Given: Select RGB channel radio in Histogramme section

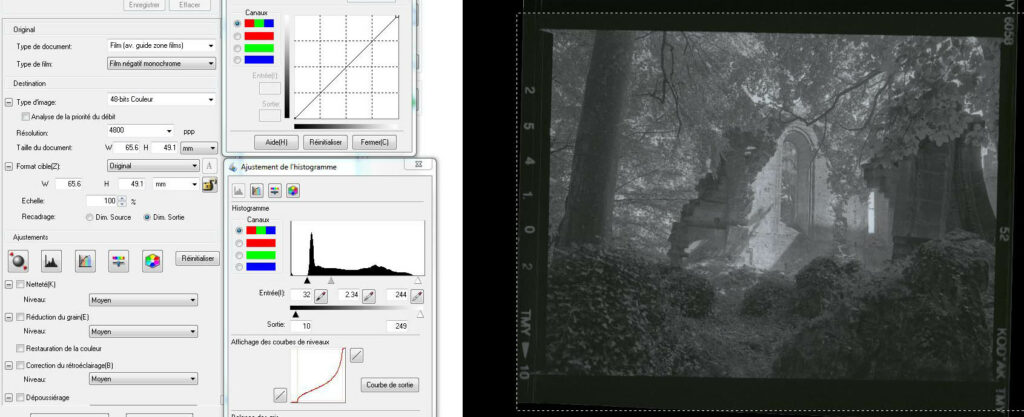Looking at the screenshot, I should click(x=239, y=230).
